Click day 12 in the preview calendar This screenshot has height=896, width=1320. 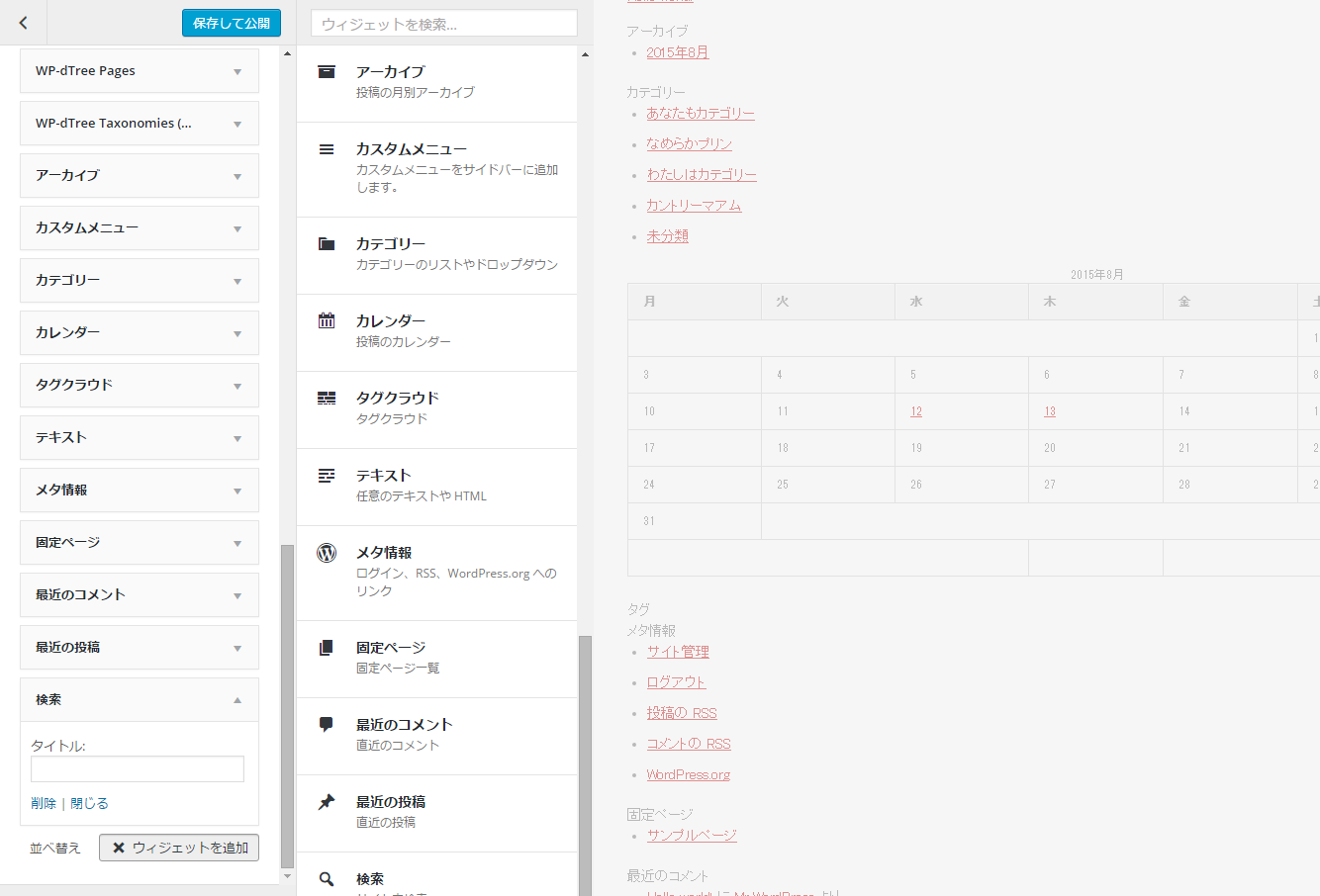click(916, 411)
